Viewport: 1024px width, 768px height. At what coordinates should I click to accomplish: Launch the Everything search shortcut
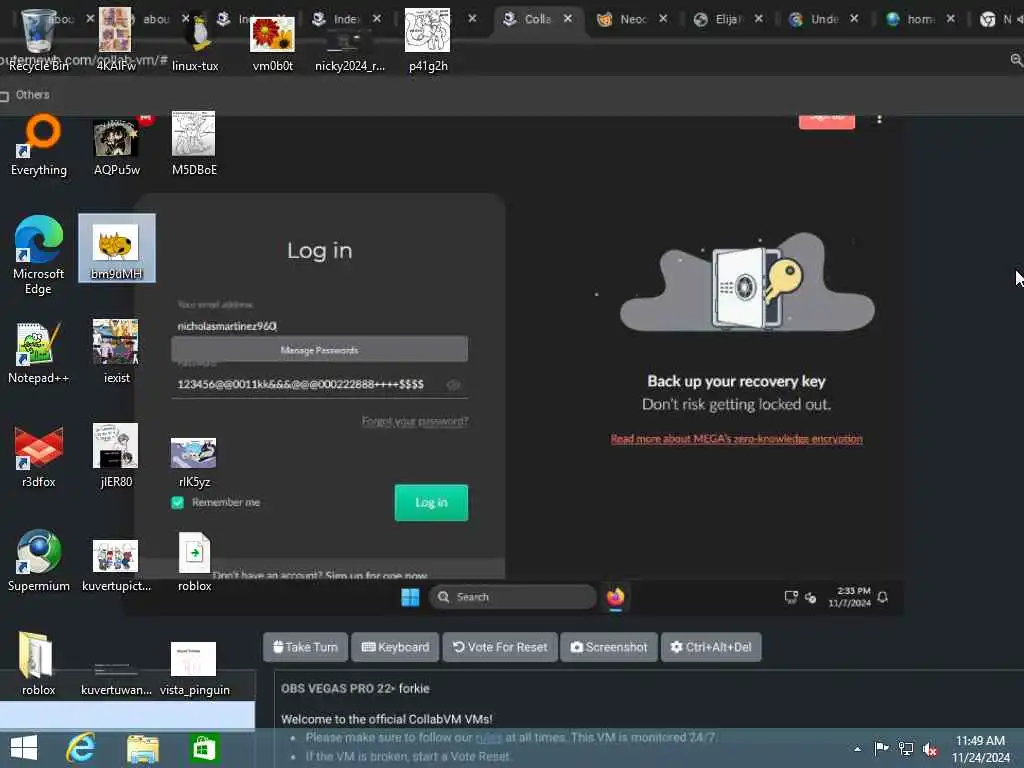coord(39,146)
